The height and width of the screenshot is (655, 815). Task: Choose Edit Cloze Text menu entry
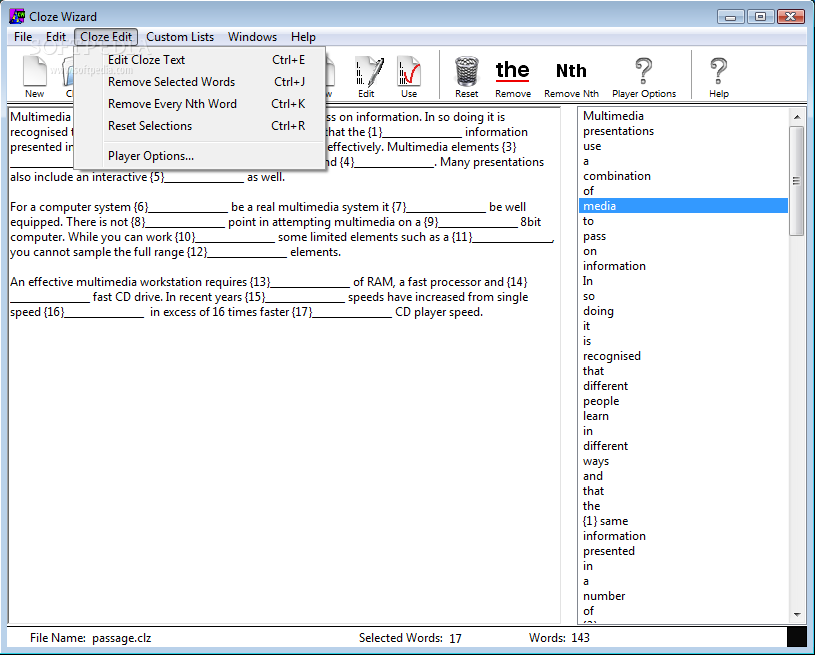pos(200,60)
